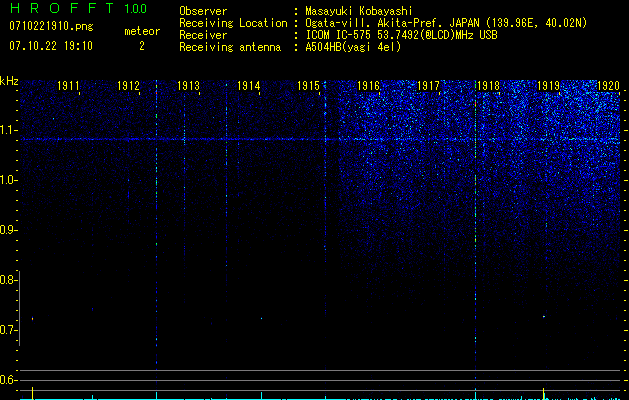Click the kHz axis unit label
Screen dimensions: 629x400
pyautogui.click(x=9, y=81)
